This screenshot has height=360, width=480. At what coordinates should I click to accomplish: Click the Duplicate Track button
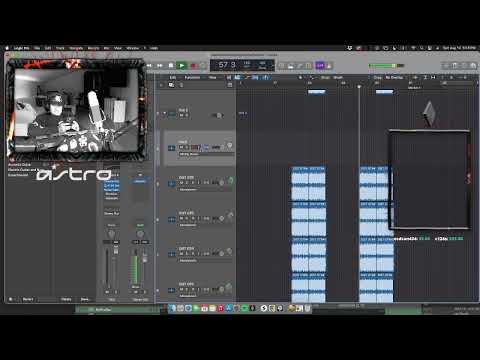click(x=171, y=85)
